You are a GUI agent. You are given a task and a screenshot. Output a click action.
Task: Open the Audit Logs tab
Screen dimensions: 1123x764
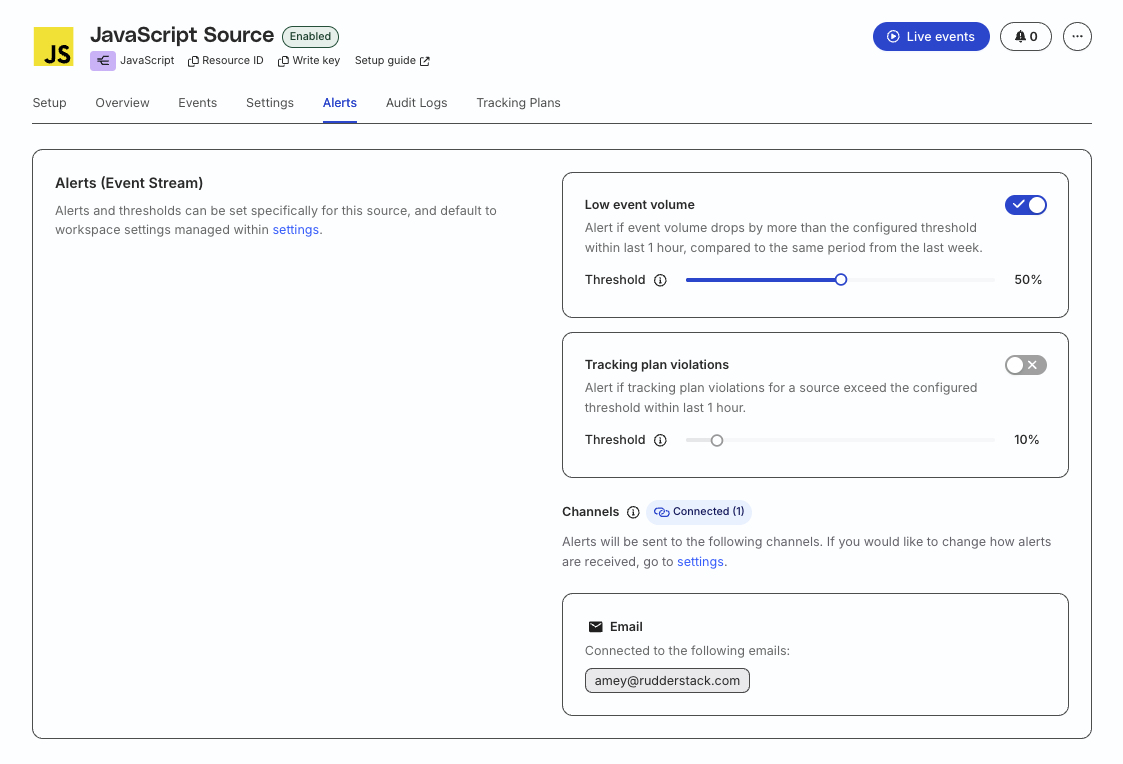coord(417,103)
